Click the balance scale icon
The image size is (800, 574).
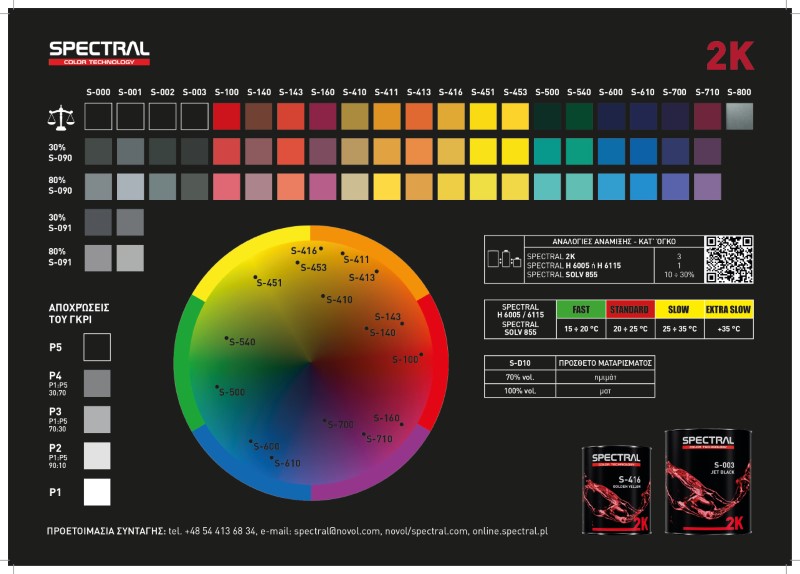[61, 117]
